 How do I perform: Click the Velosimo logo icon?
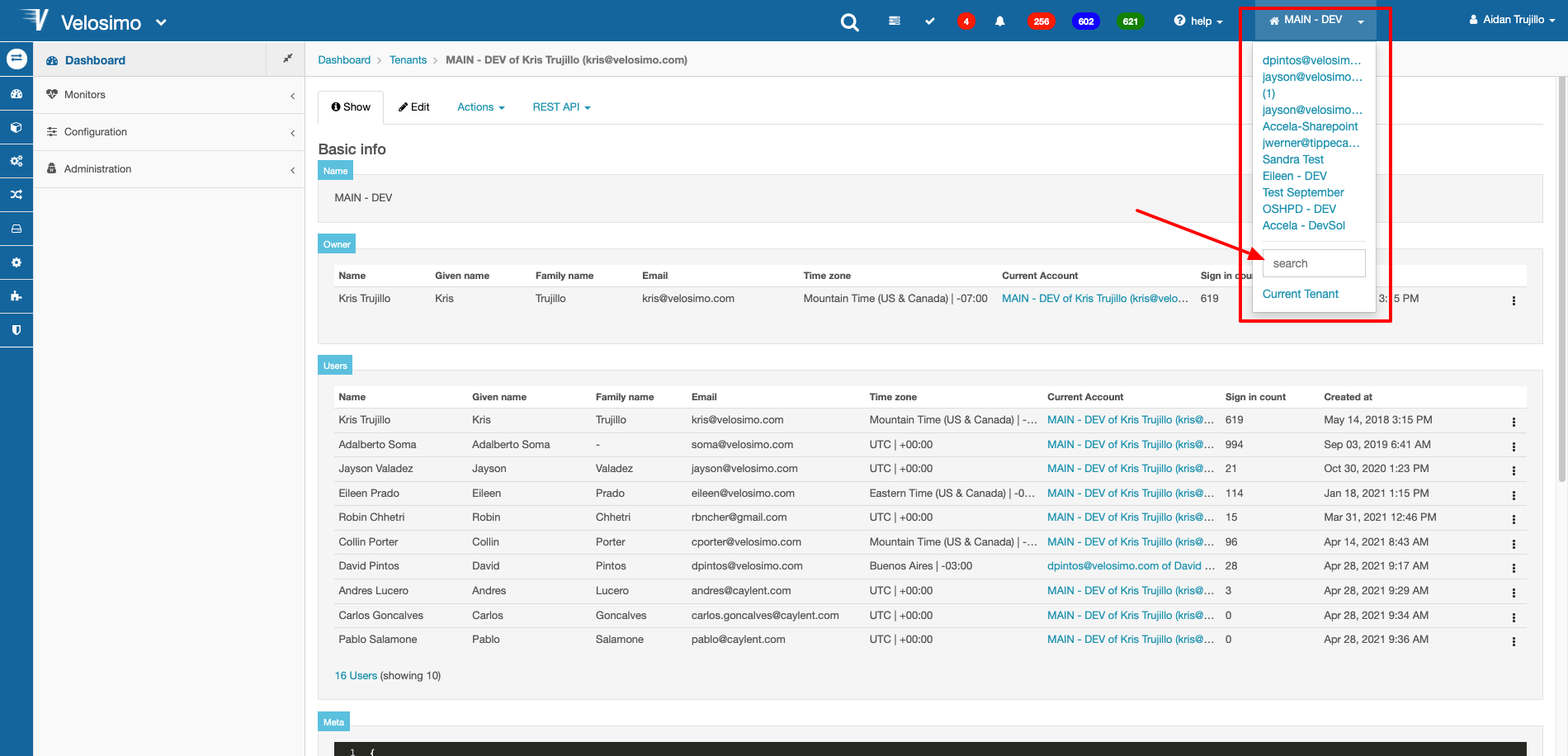[35, 20]
